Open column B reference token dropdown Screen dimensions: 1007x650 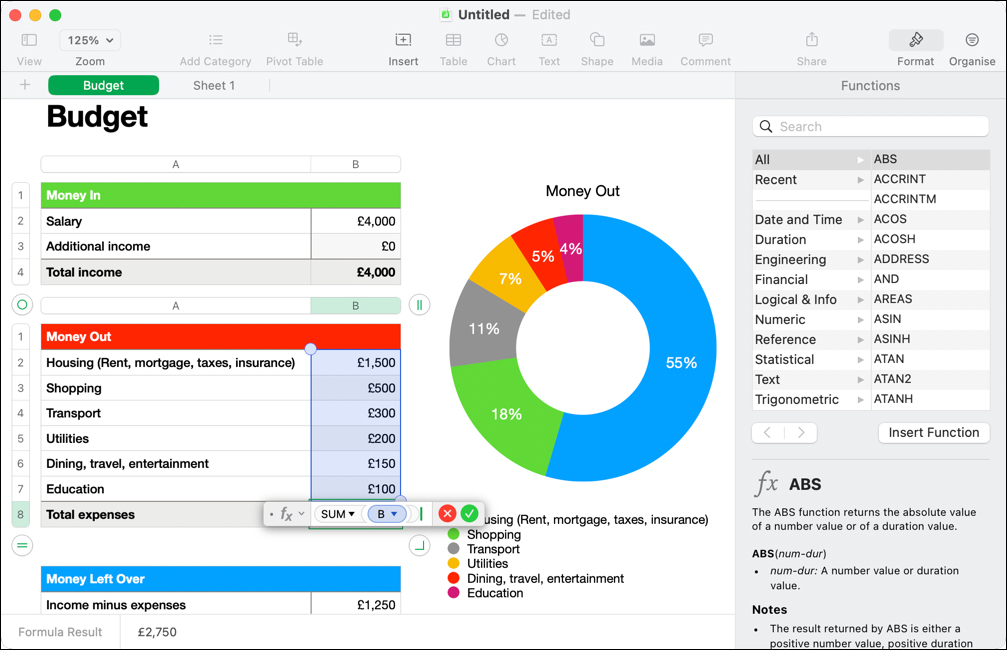coord(395,514)
